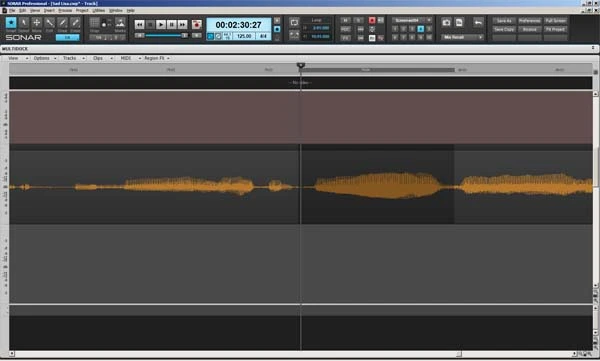Click the Marks icon in the Snap module
600x361 pixels.
point(120,23)
